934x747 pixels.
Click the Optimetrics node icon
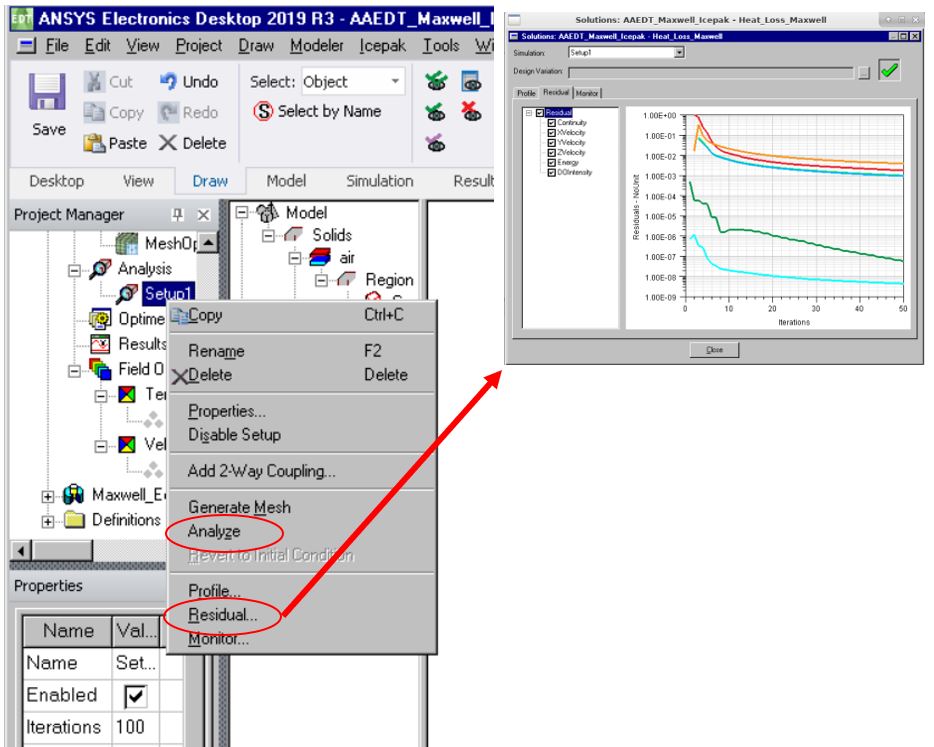tap(99, 319)
